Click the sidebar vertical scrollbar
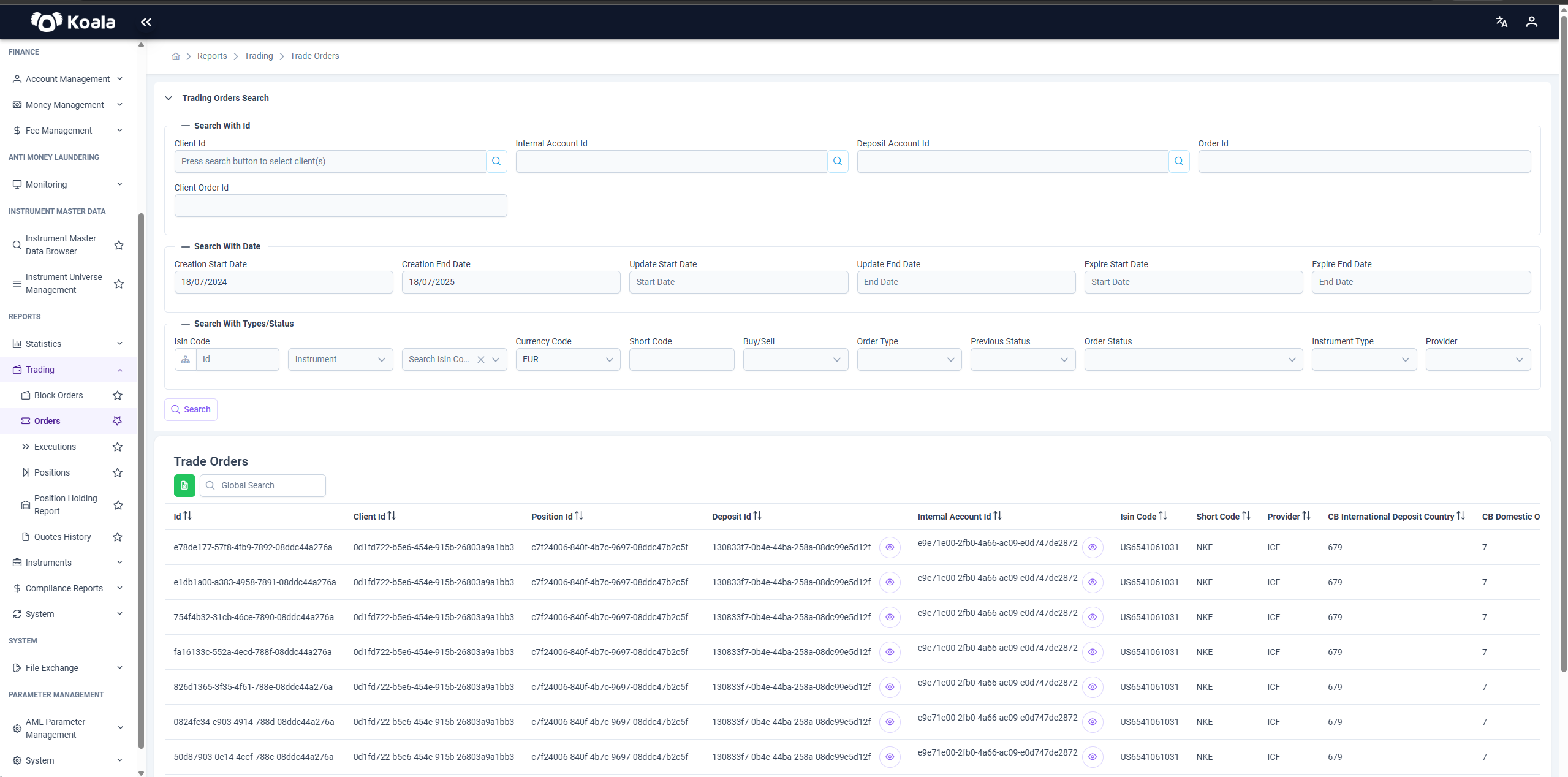 pyautogui.click(x=141, y=481)
